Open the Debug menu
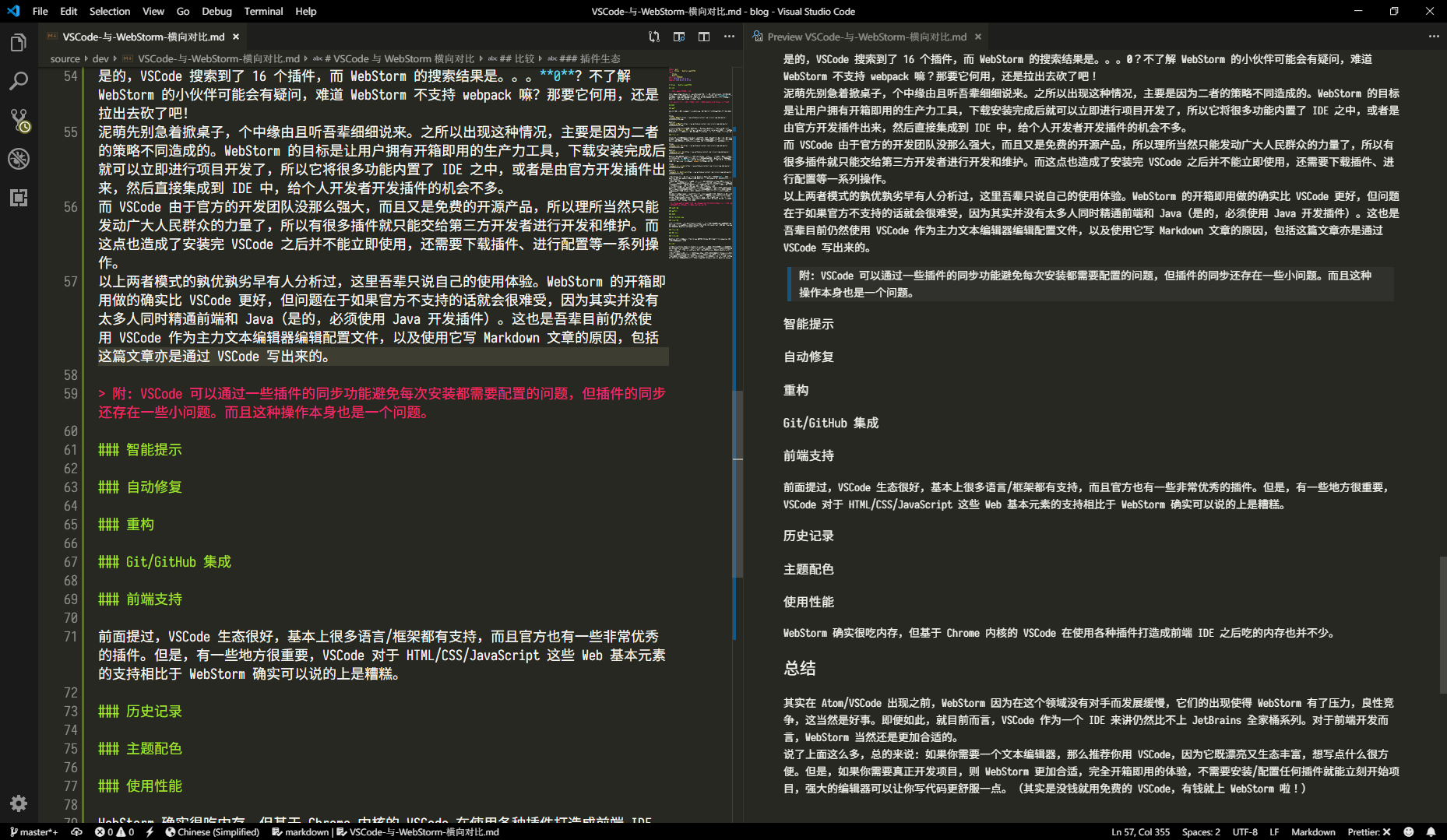Image resolution: width=1447 pixels, height=840 pixels. (217, 11)
